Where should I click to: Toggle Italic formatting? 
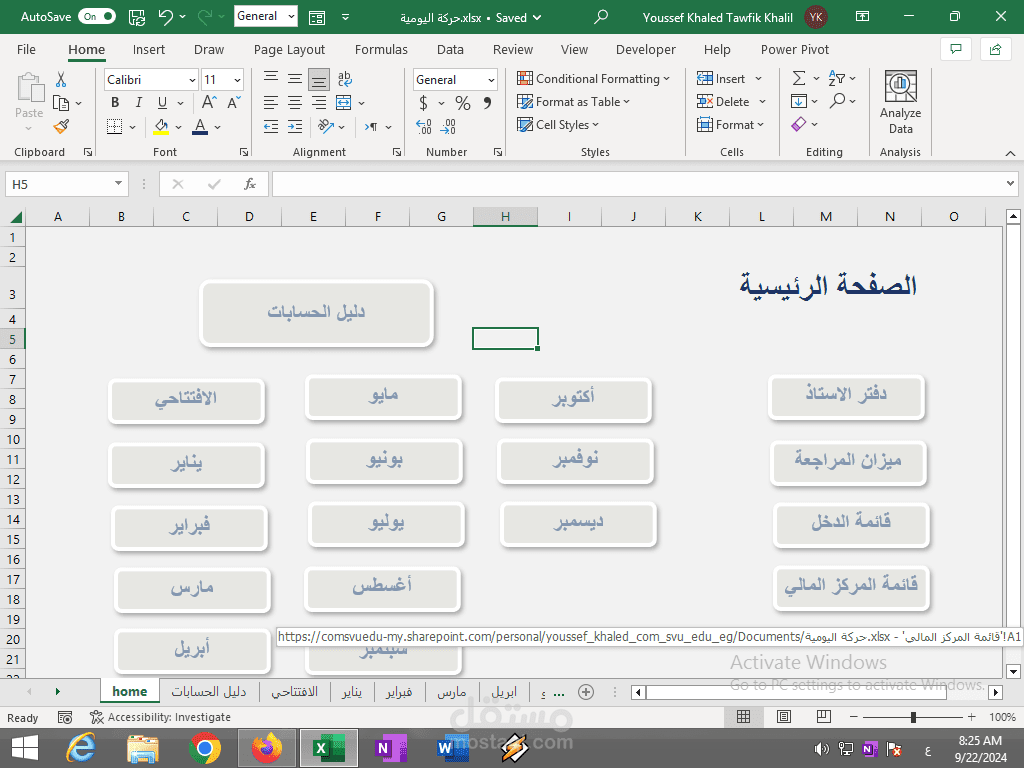138,103
